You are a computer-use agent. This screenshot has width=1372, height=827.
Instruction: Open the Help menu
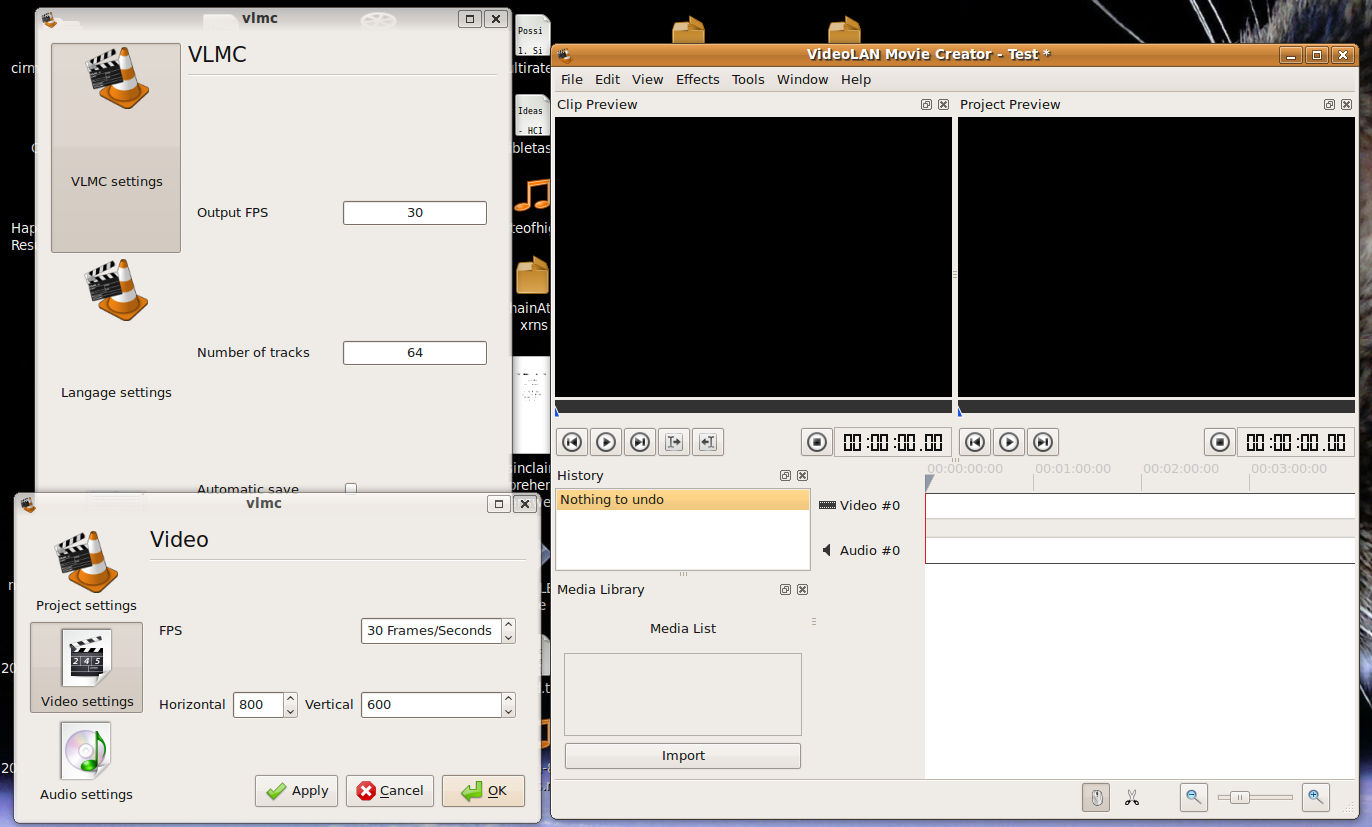[x=855, y=80]
